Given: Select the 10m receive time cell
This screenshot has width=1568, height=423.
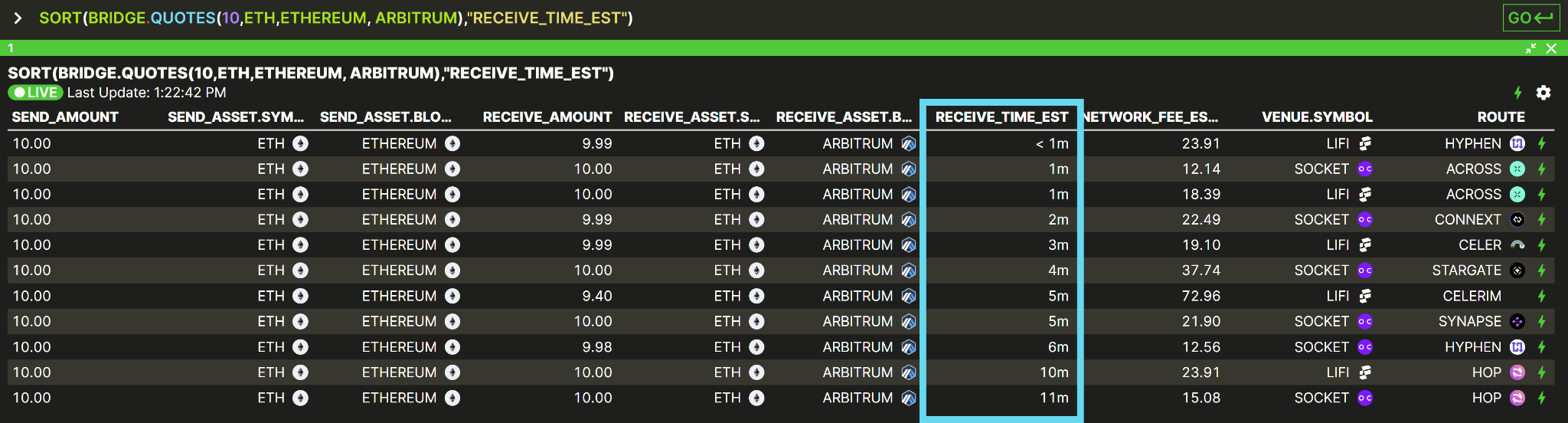Looking at the screenshot, I should click(x=1054, y=372).
